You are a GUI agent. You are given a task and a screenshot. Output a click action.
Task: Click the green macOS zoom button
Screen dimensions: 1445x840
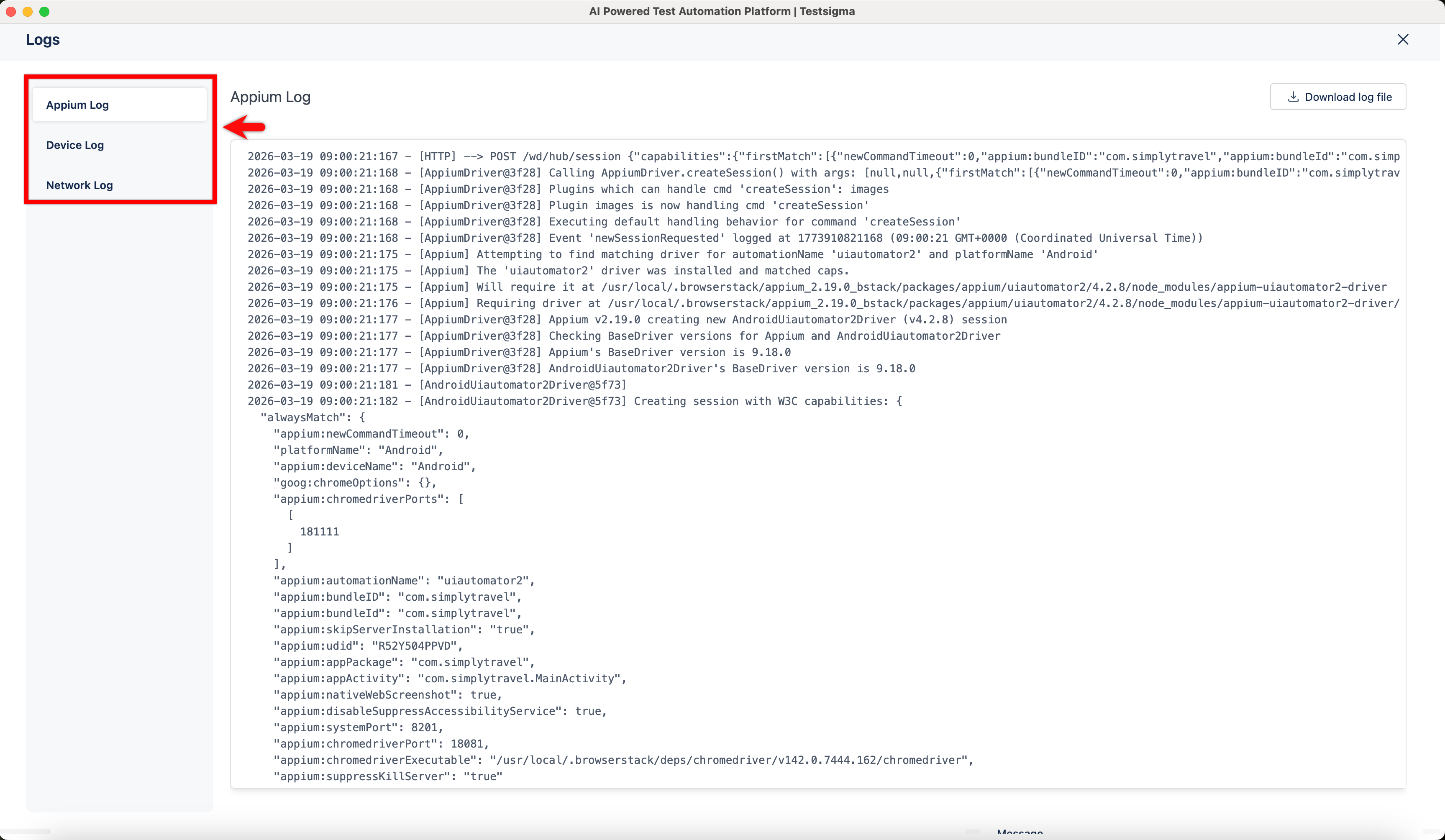pos(44,11)
